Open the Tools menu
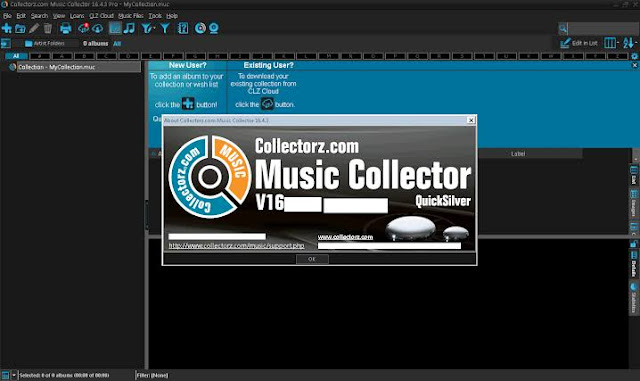Screen dimensions: 640x381 [x=155, y=16]
